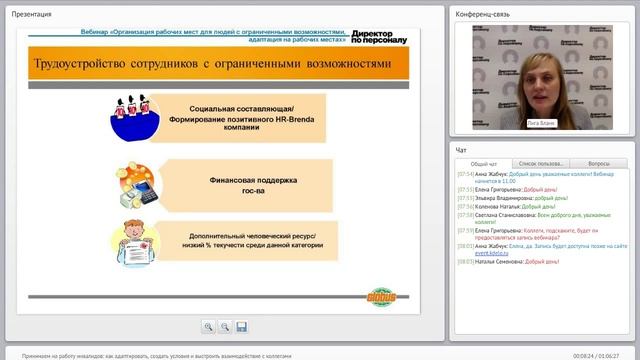This screenshot has height=360, width=640.
Task: Click the webinar header text on slide
Action: click(213, 36)
